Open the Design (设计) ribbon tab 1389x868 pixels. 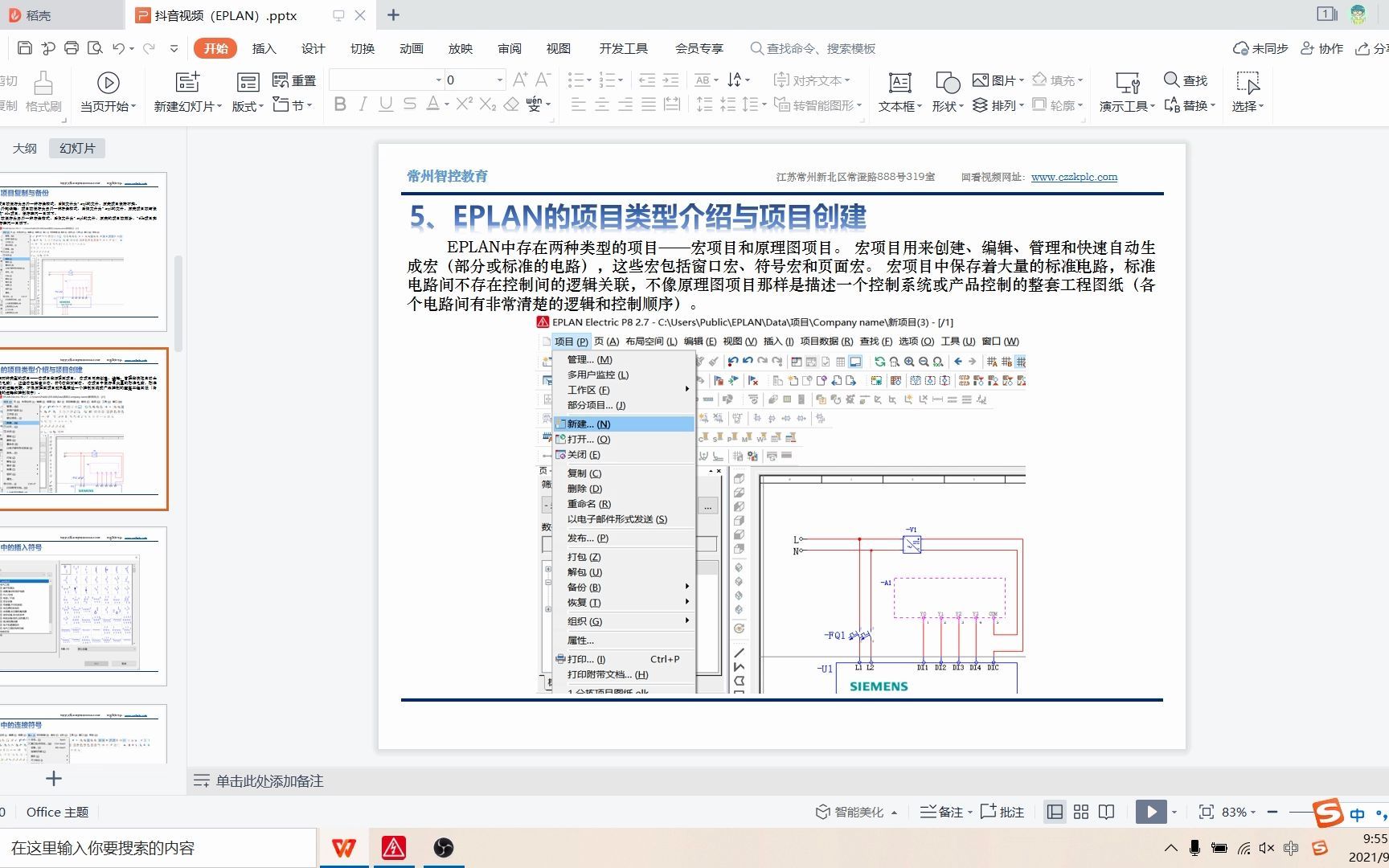pyautogui.click(x=313, y=48)
